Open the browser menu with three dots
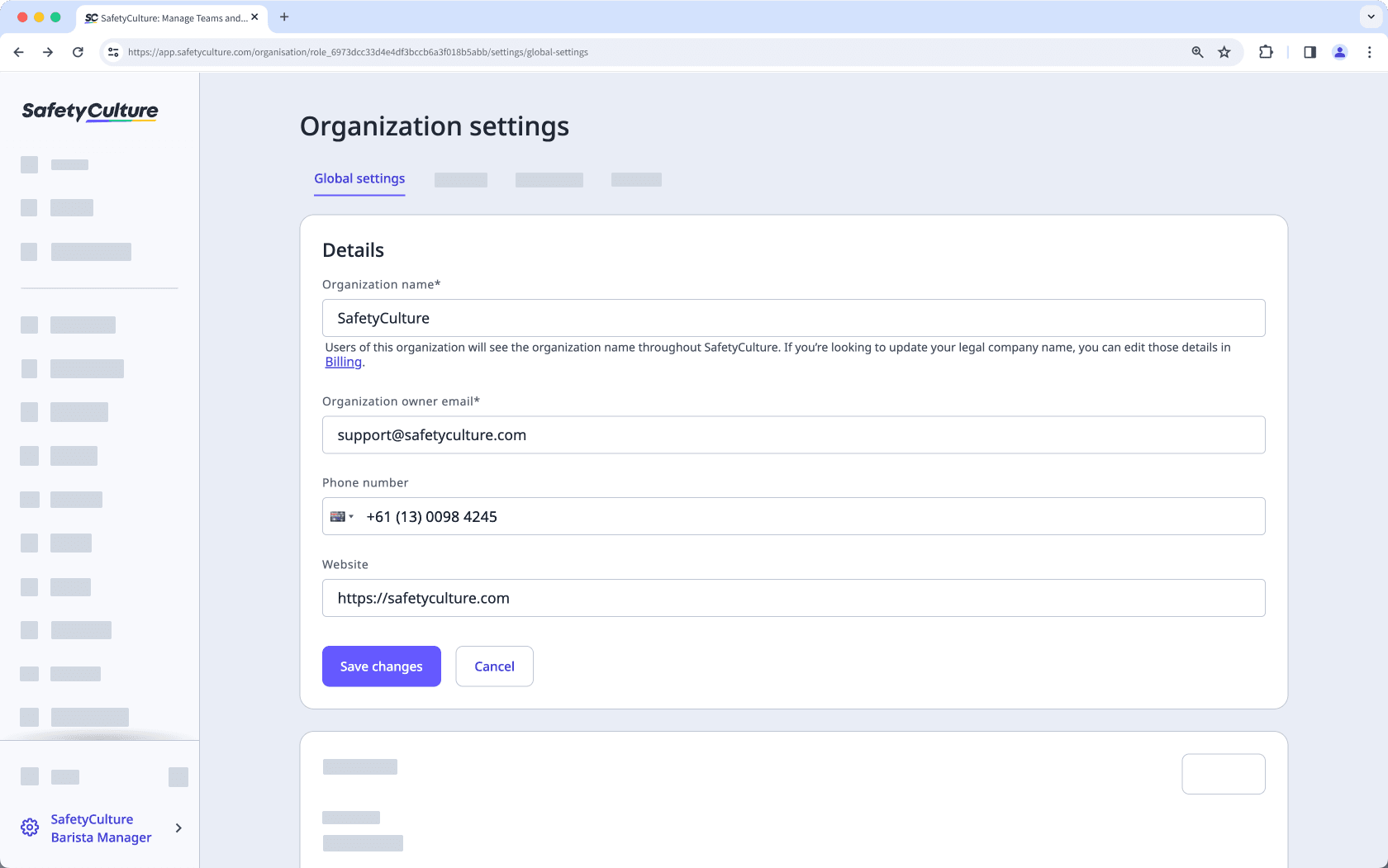Viewport: 1388px width, 868px height. 1370,51
